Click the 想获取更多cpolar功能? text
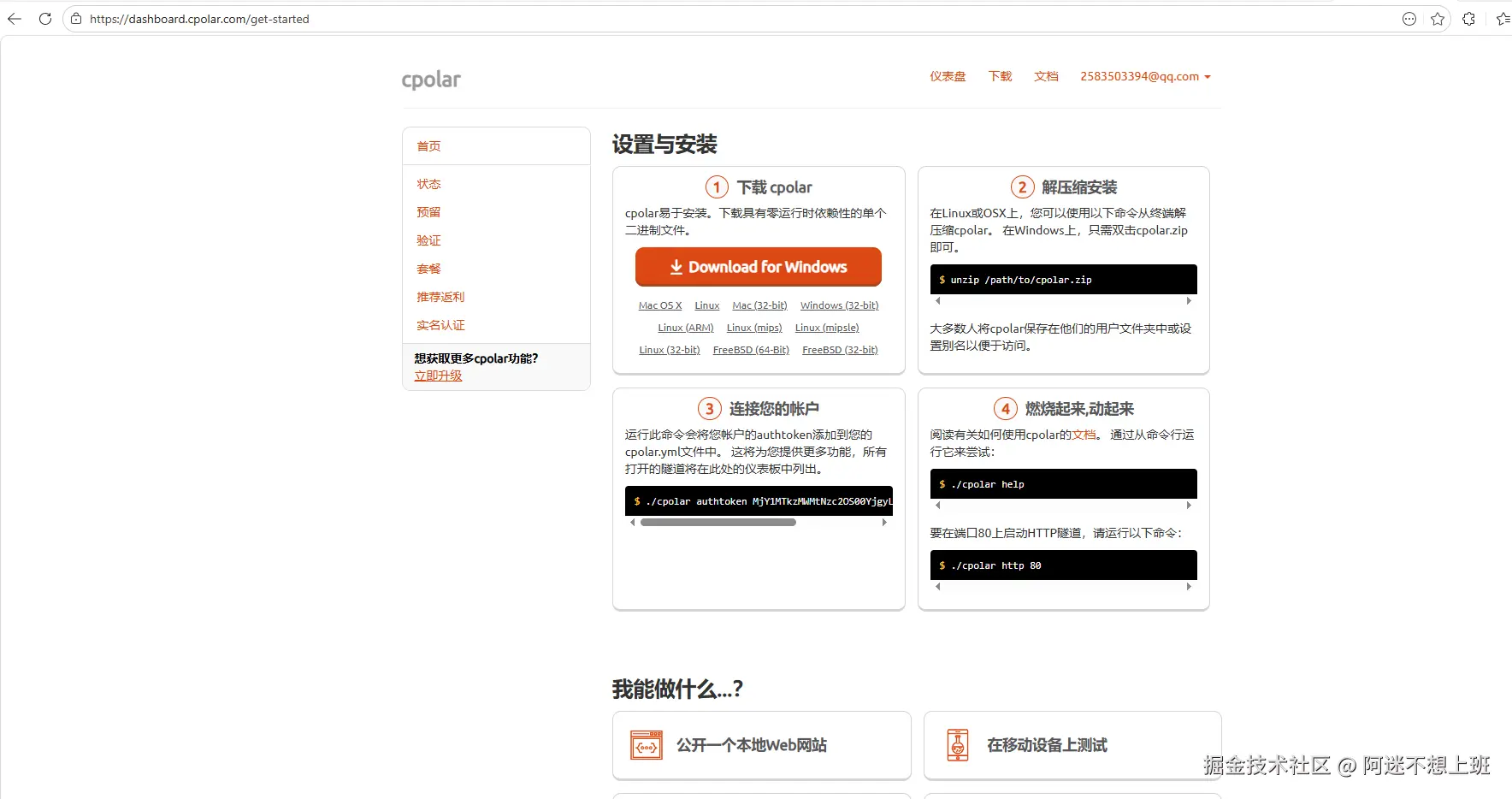The image size is (1512, 799). tap(476, 358)
